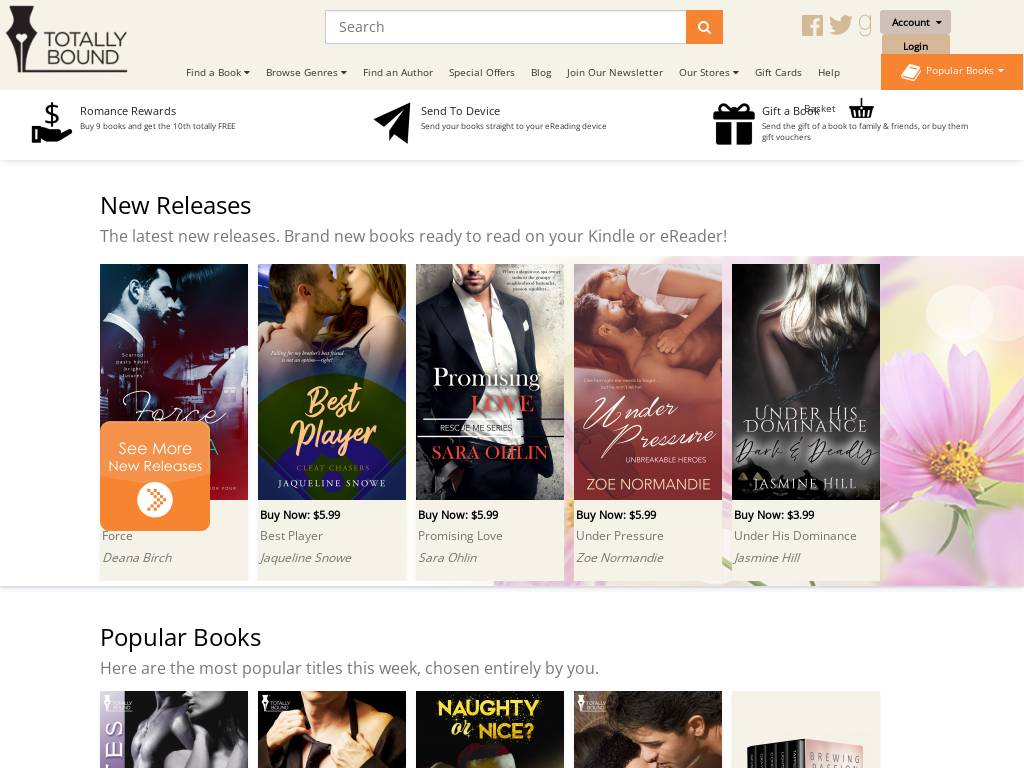Click the orange search magnifier button

click(704, 27)
